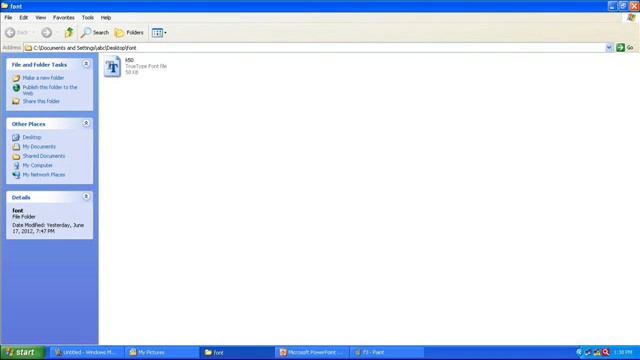Open the Edit menu
Screen dimensions: 640x360
(x=24, y=18)
